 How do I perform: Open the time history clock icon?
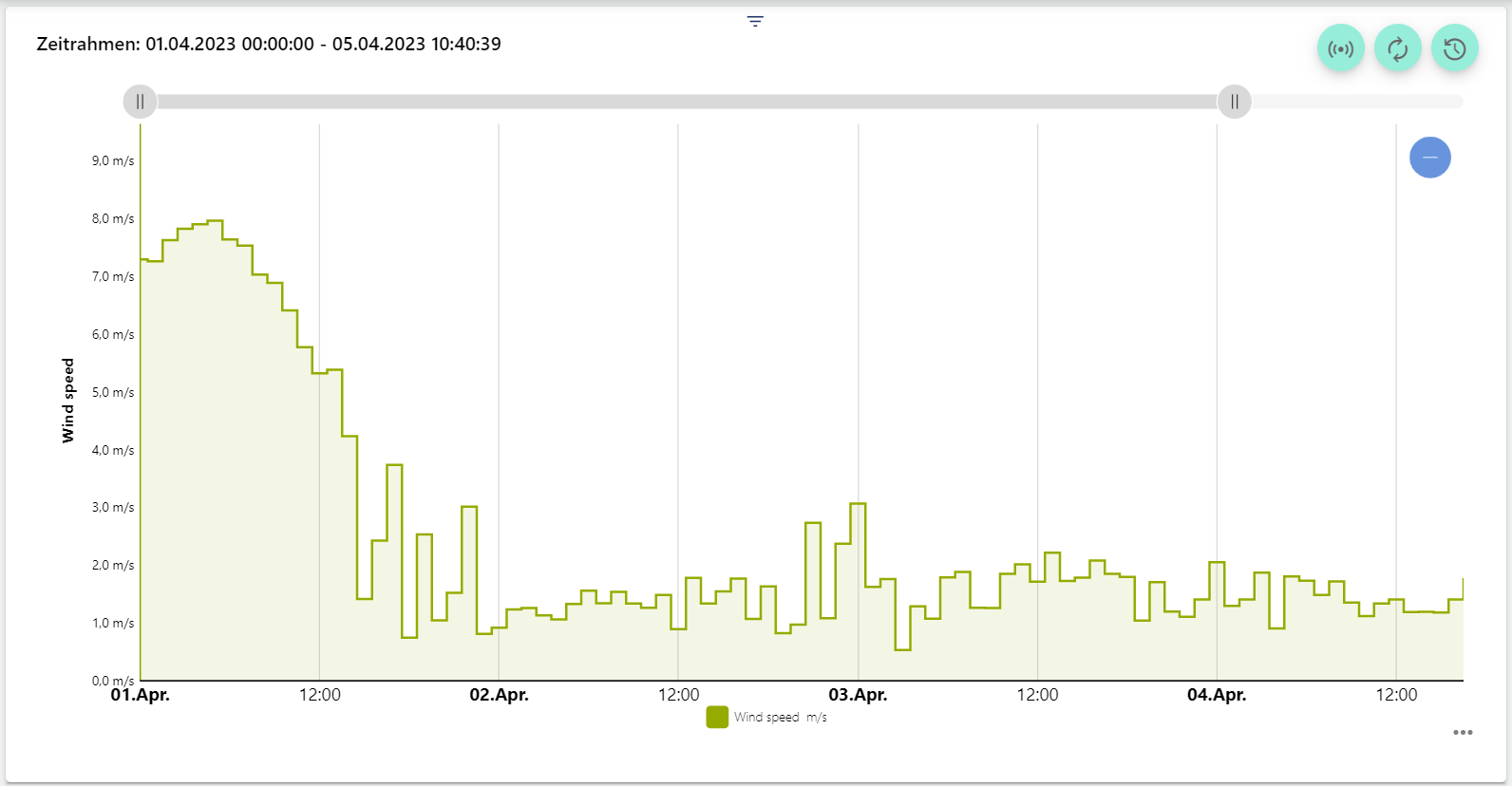[1454, 49]
